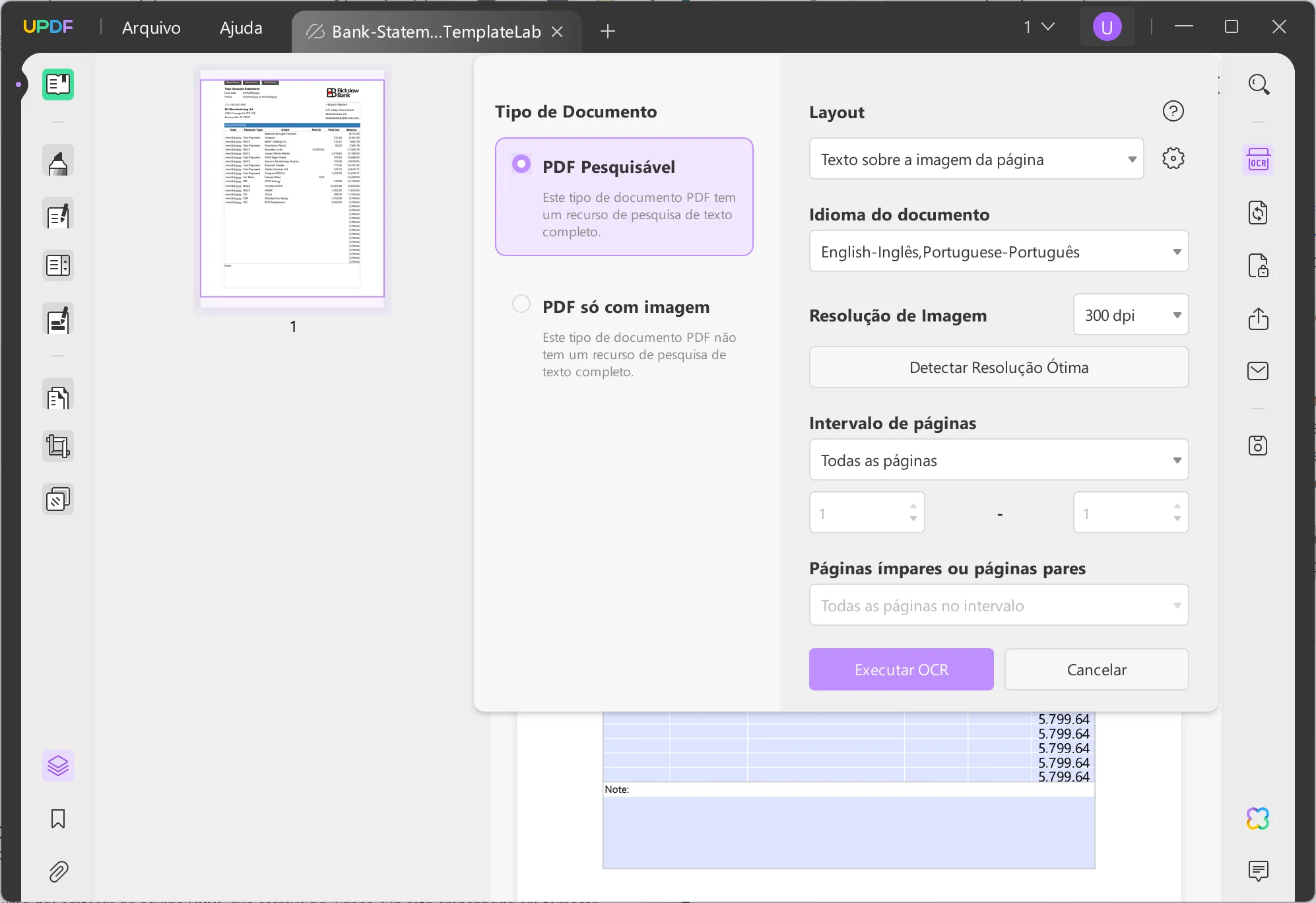
Task: Click the start page number field
Action: (x=867, y=512)
